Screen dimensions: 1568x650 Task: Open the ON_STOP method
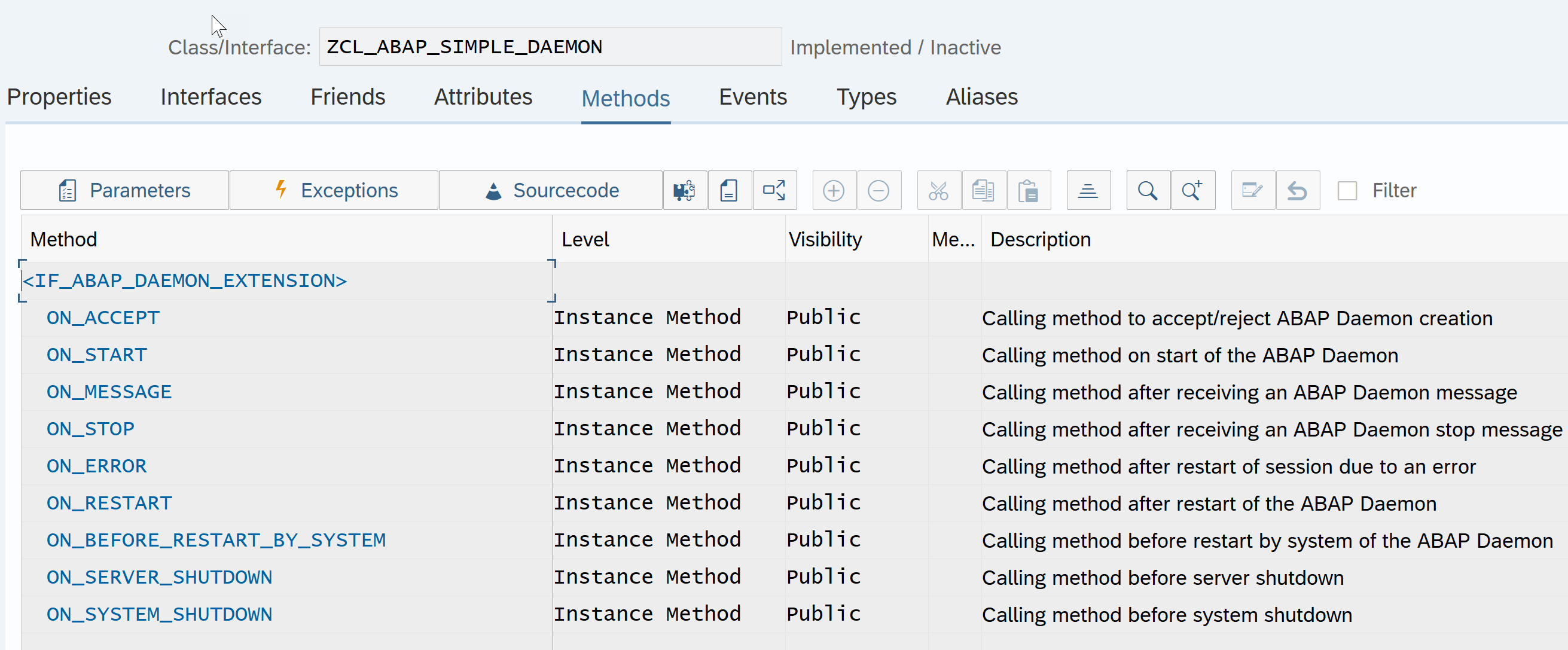(x=90, y=429)
